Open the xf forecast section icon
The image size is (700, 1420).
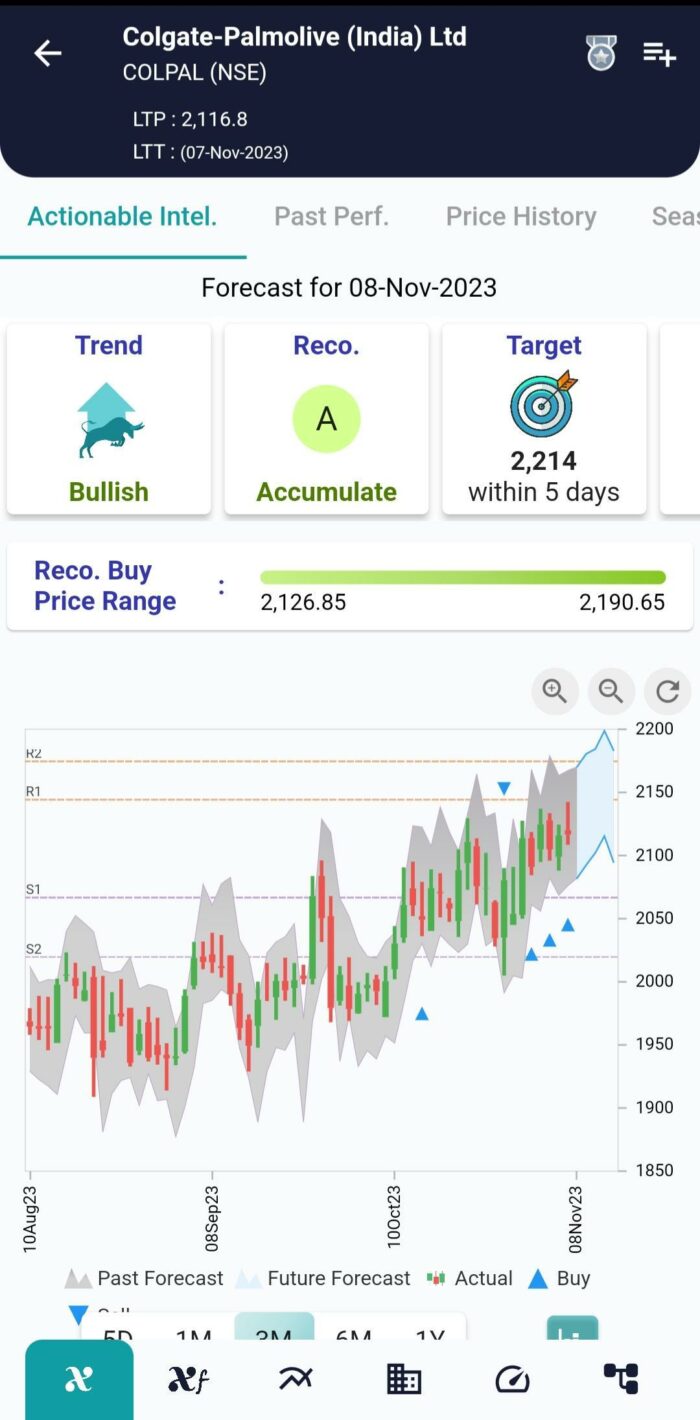(x=188, y=1379)
